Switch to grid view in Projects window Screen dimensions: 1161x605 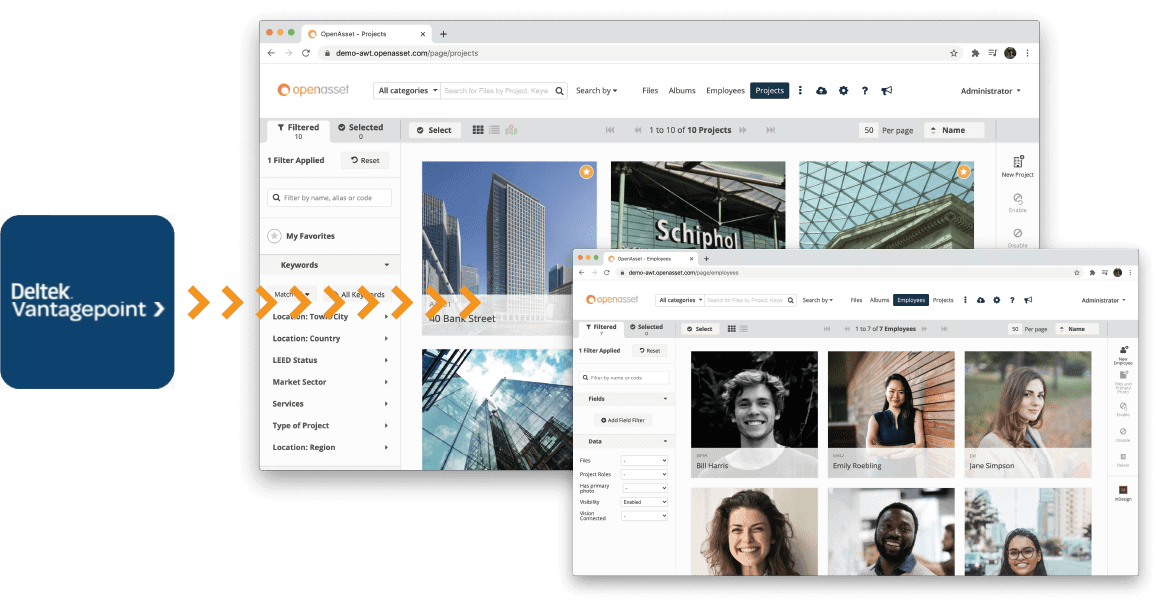(x=478, y=130)
